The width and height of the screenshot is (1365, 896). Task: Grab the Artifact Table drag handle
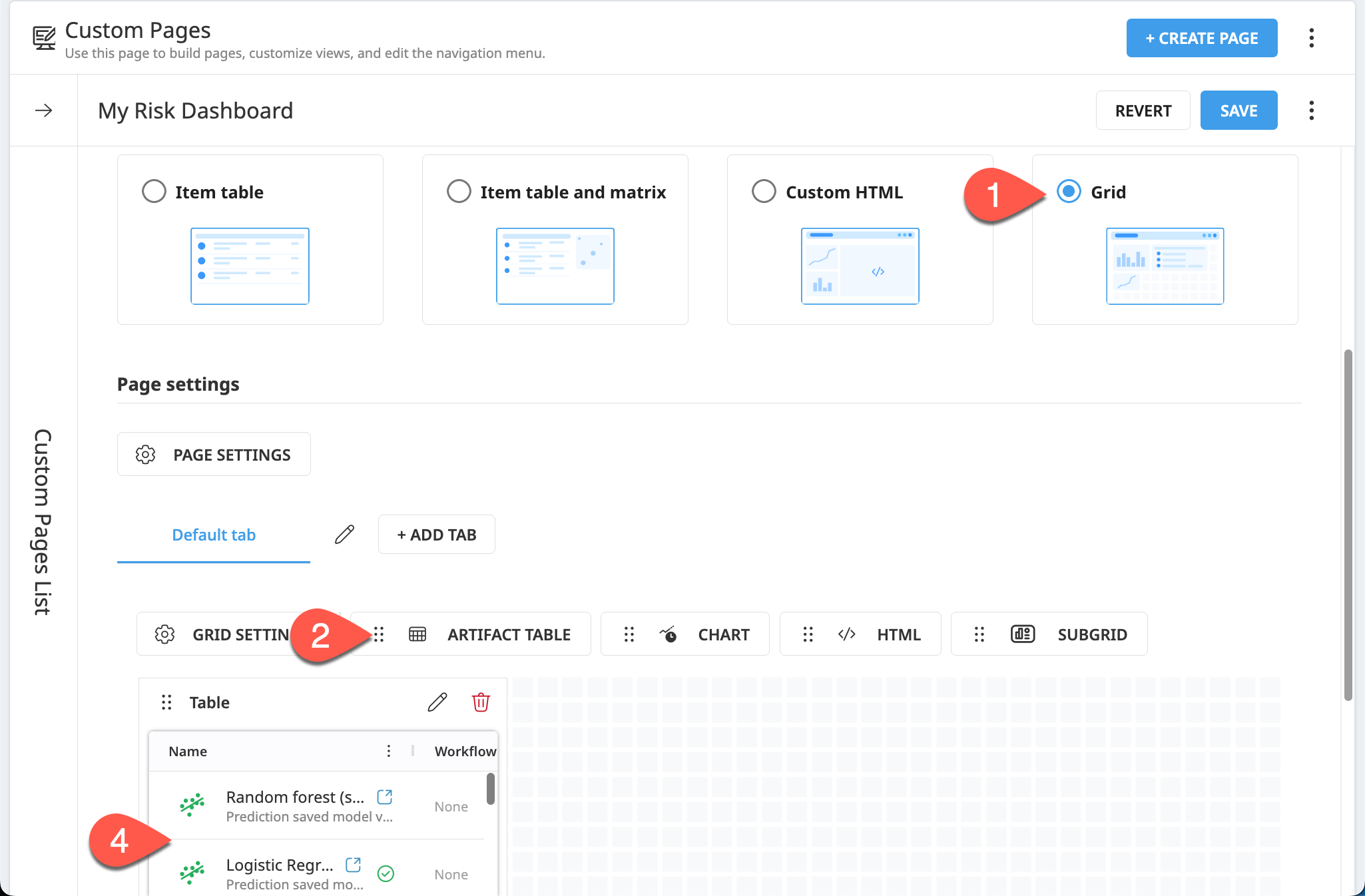(379, 634)
